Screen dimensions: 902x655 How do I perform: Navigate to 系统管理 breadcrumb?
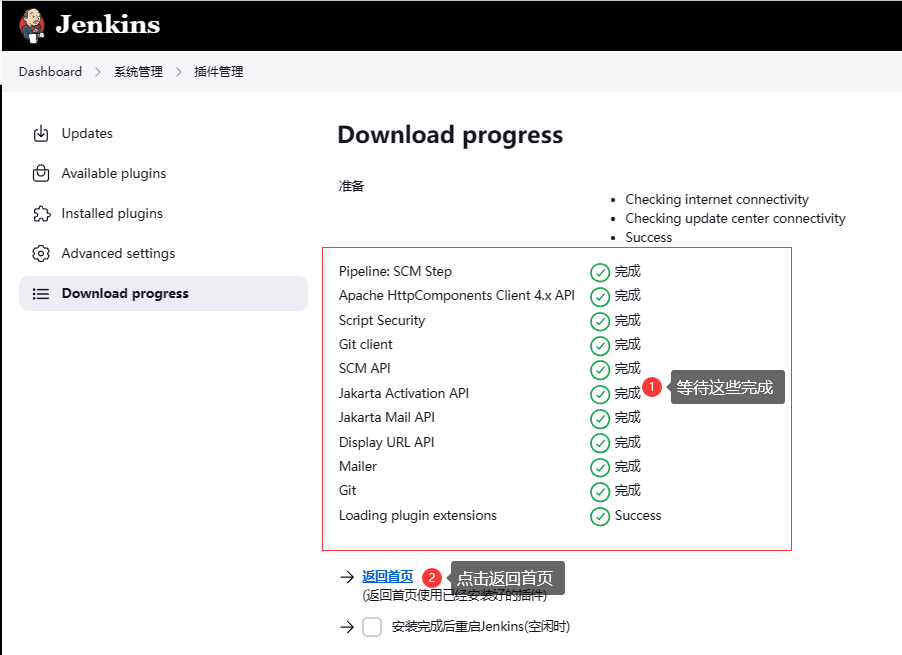click(138, 71)
